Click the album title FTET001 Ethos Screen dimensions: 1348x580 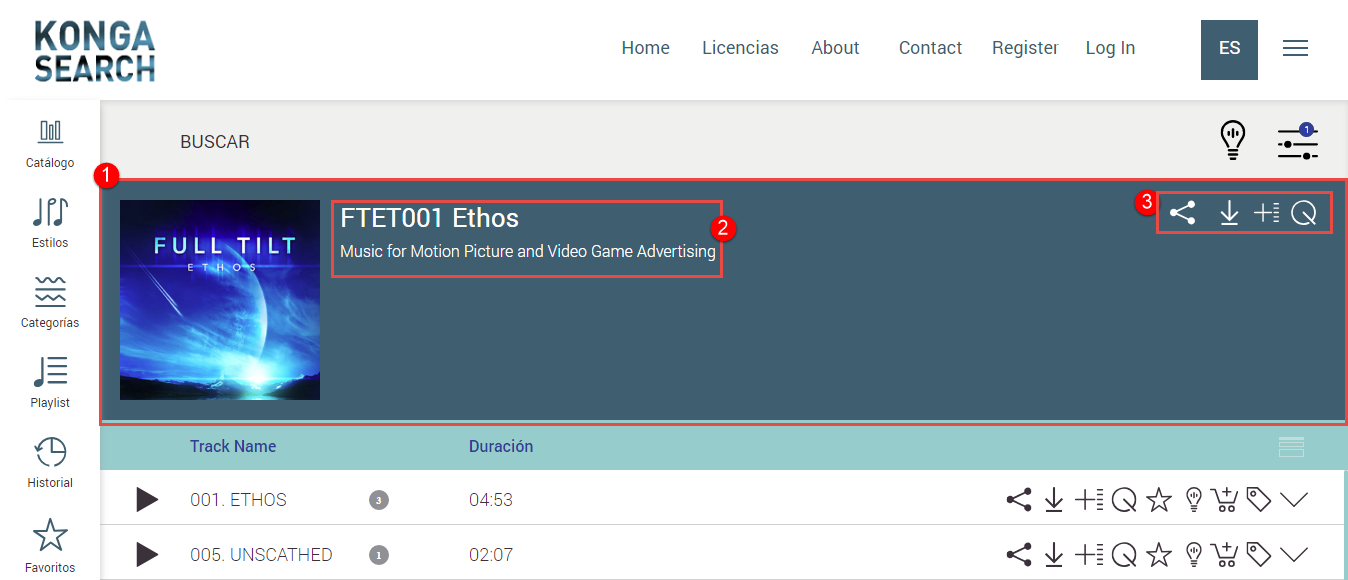(430, 218)
